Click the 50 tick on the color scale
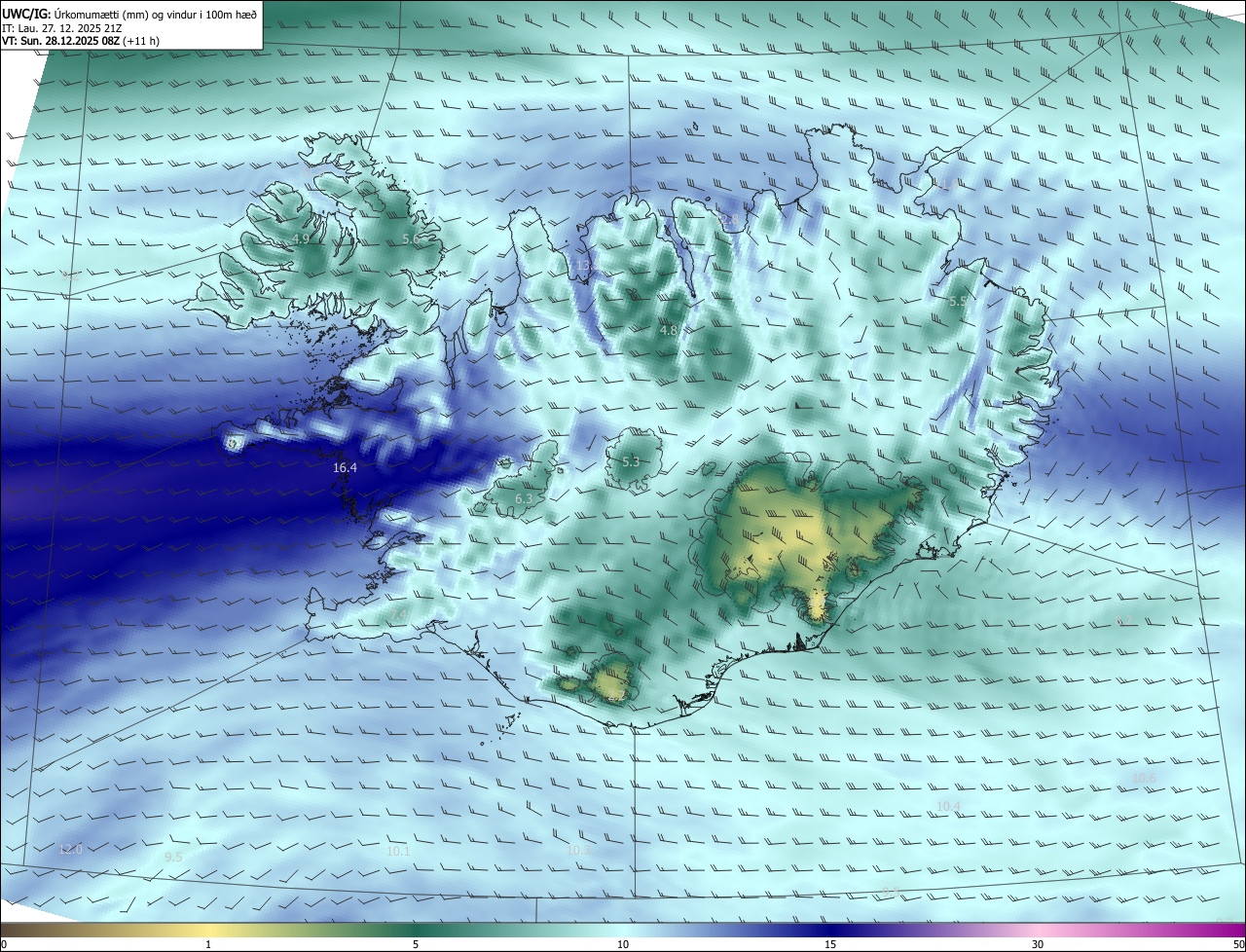1246x952 pixels. click(x=1238, y=944)
